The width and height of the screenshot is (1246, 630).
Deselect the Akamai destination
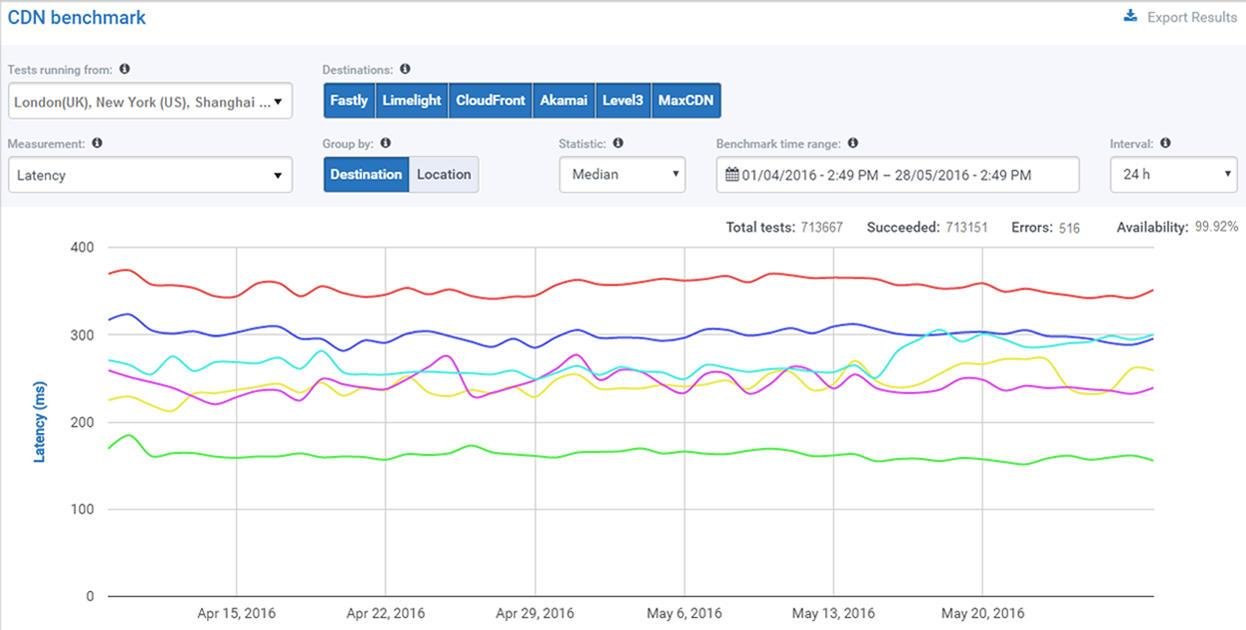point(563,101)
